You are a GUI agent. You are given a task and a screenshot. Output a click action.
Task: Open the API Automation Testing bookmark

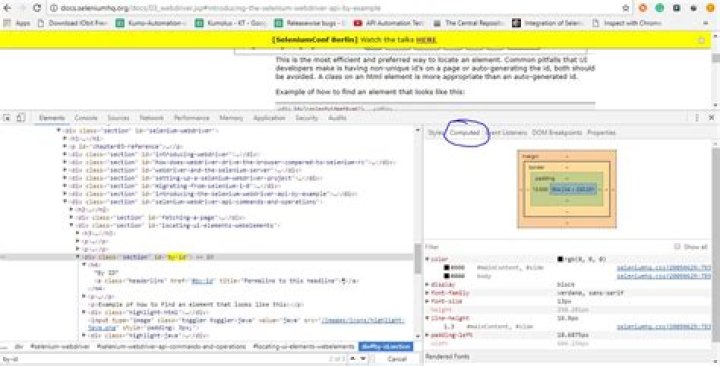389,23
